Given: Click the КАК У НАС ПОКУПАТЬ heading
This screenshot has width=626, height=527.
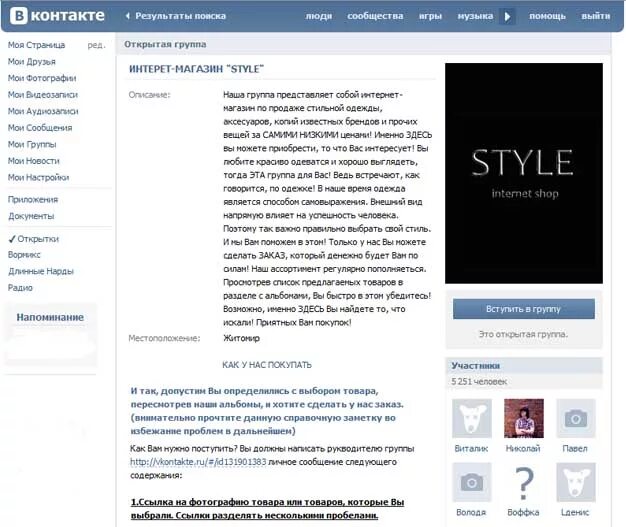Looking at the screenshot, I should (x=267, y=365).
